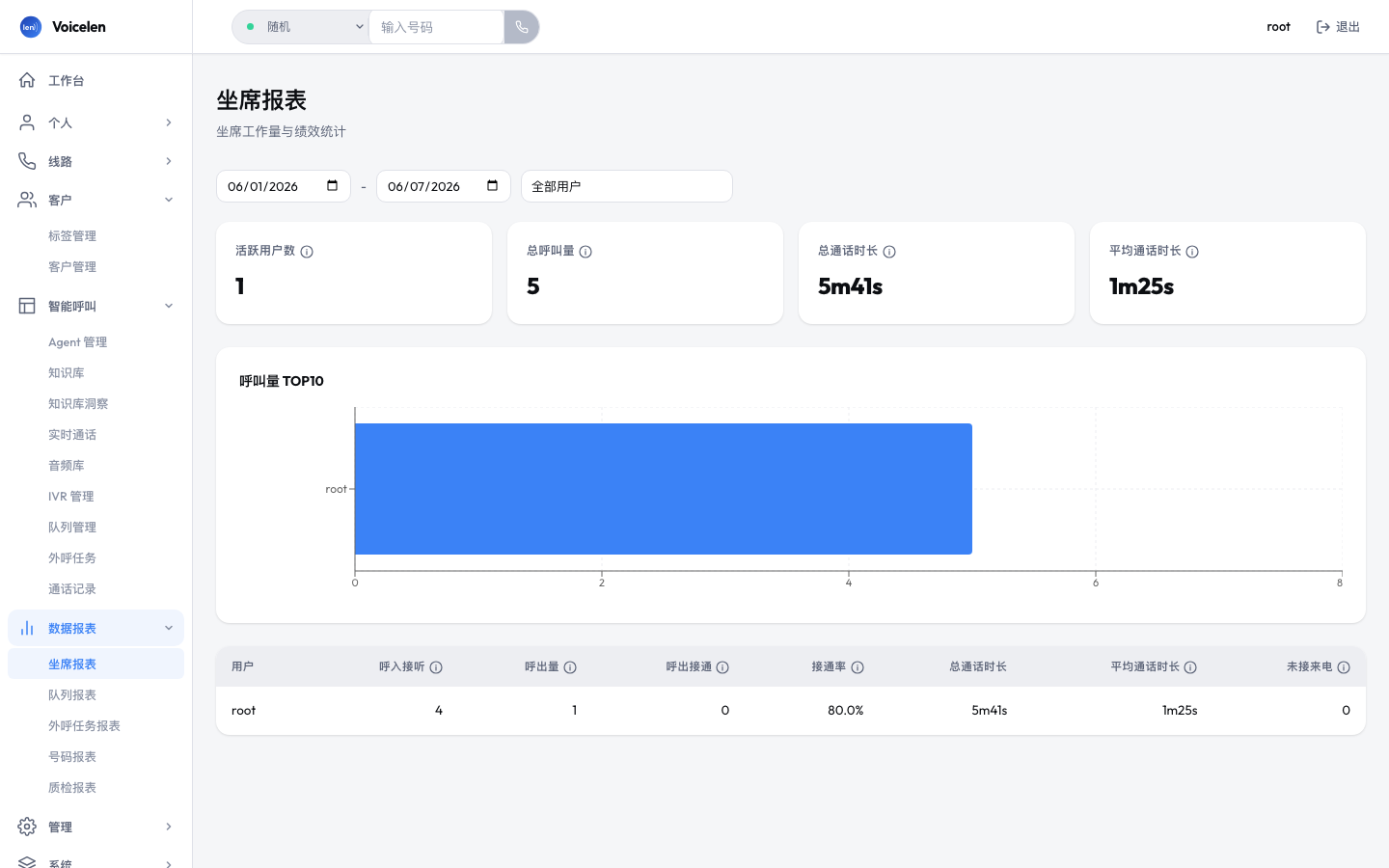Screen dimensions: 1389x868
Task: Click the Voicelen logo icon
Action: pyautogui.click(x=31, y=27)
